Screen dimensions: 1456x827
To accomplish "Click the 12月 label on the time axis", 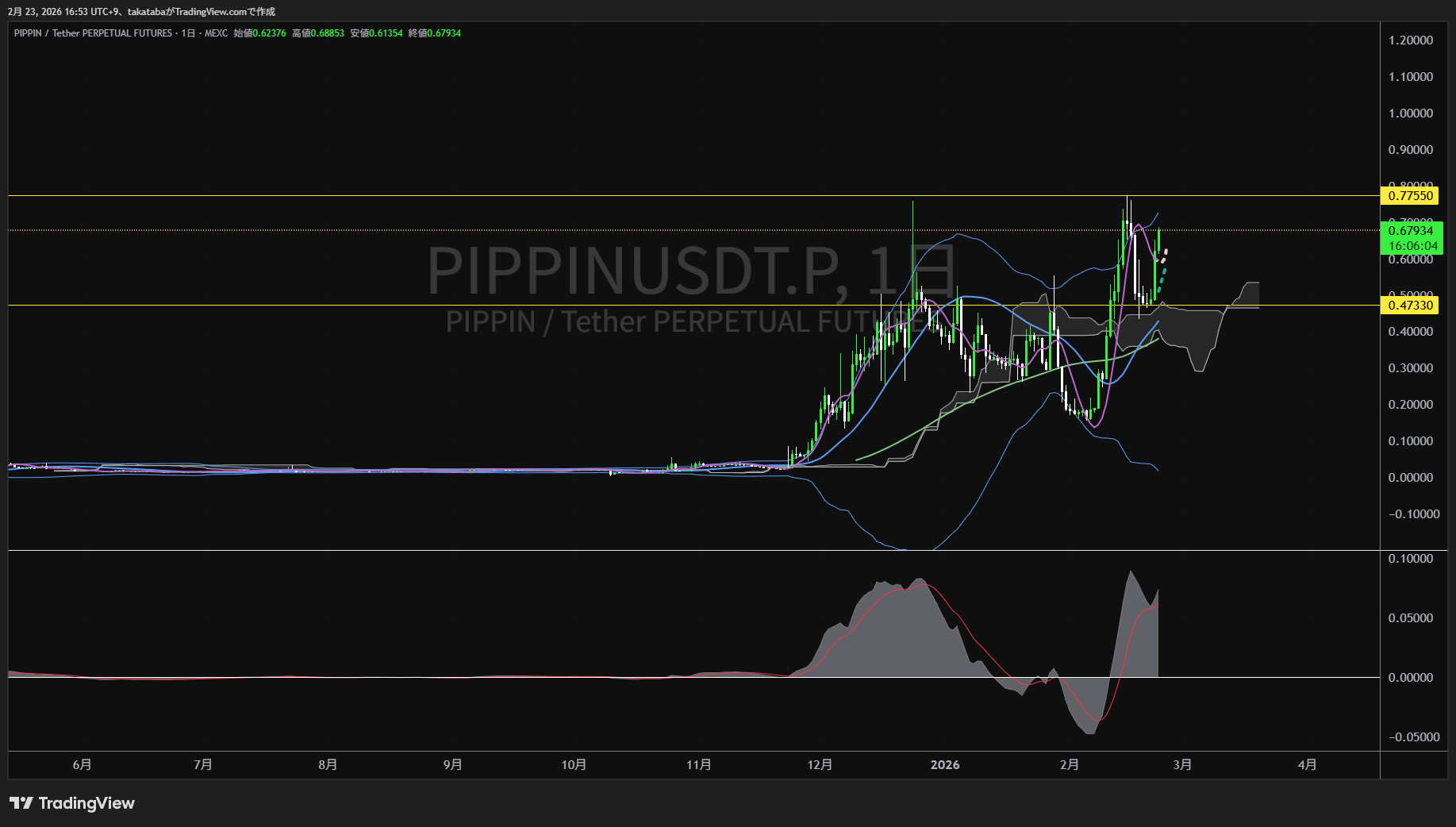I will (x=820, y=764).
